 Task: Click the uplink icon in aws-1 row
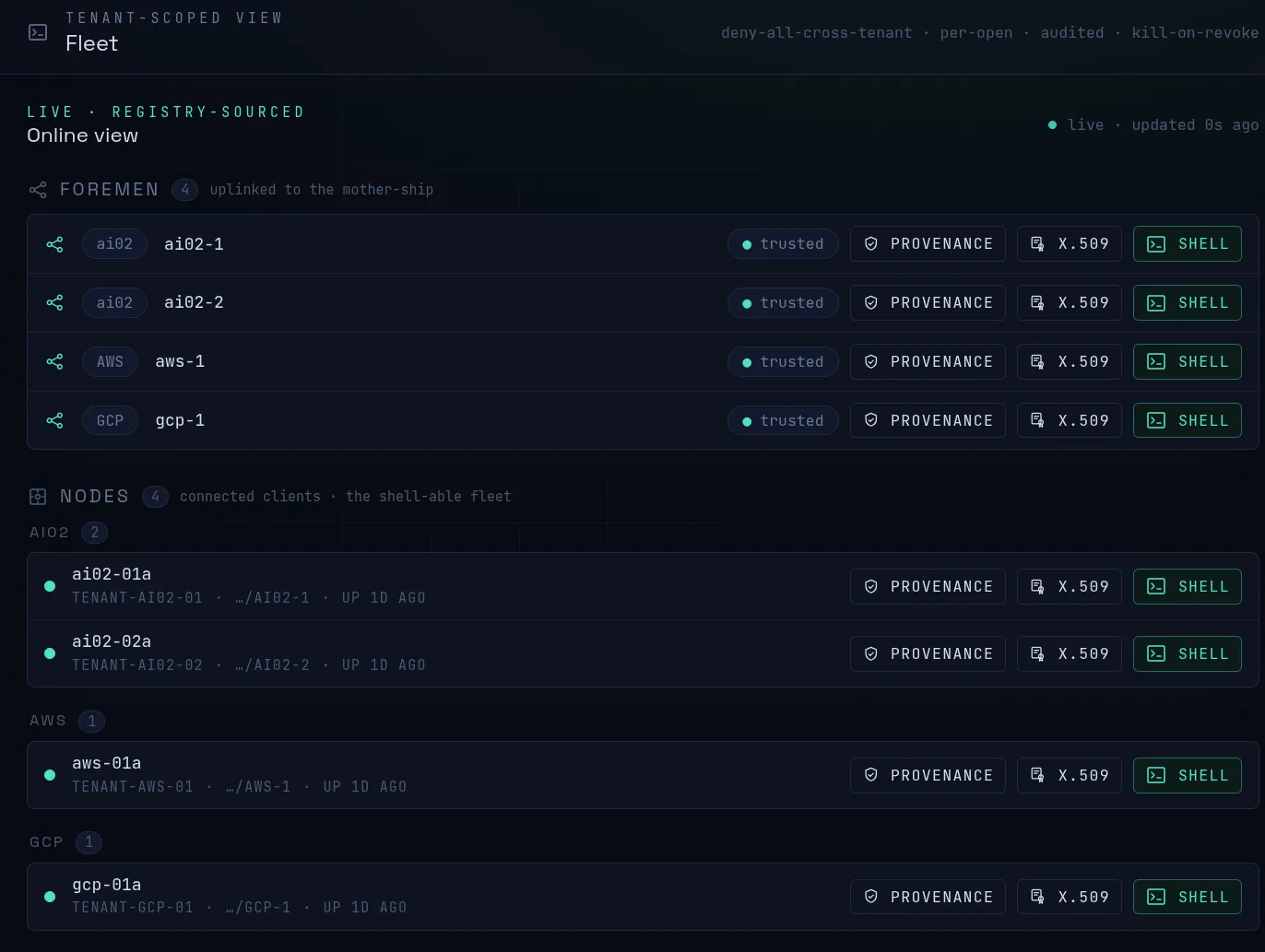(x=55, y=362)
